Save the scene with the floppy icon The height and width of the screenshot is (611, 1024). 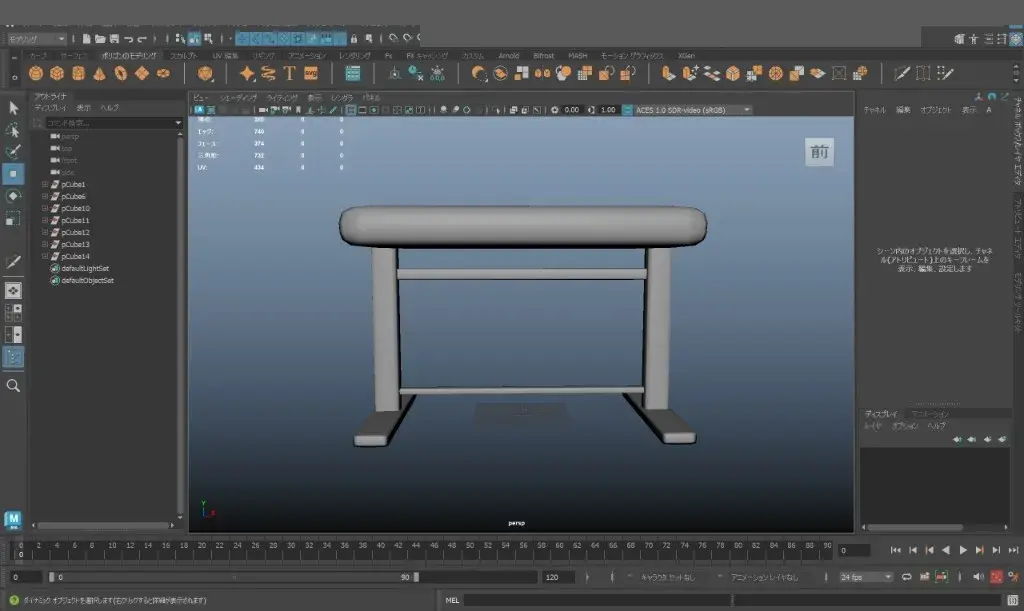pos(114,39)
